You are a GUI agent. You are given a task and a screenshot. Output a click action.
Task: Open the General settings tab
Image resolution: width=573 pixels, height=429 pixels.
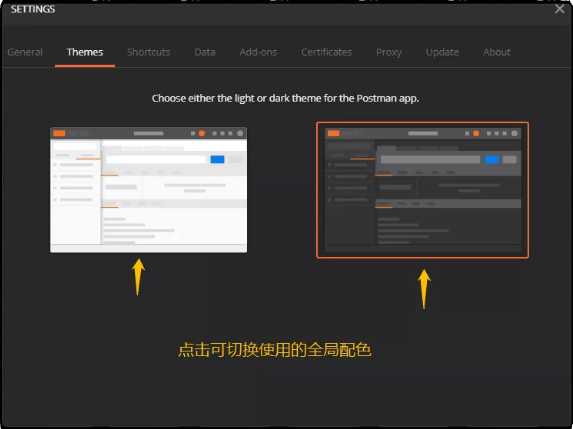click(x=25, y=52)
